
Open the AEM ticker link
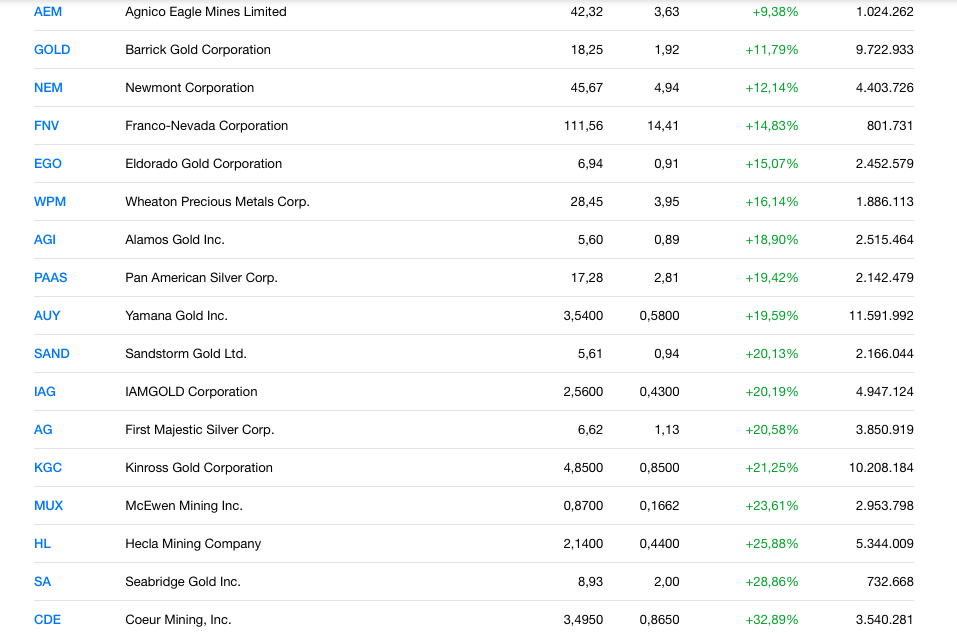click(x=47, y=12)
